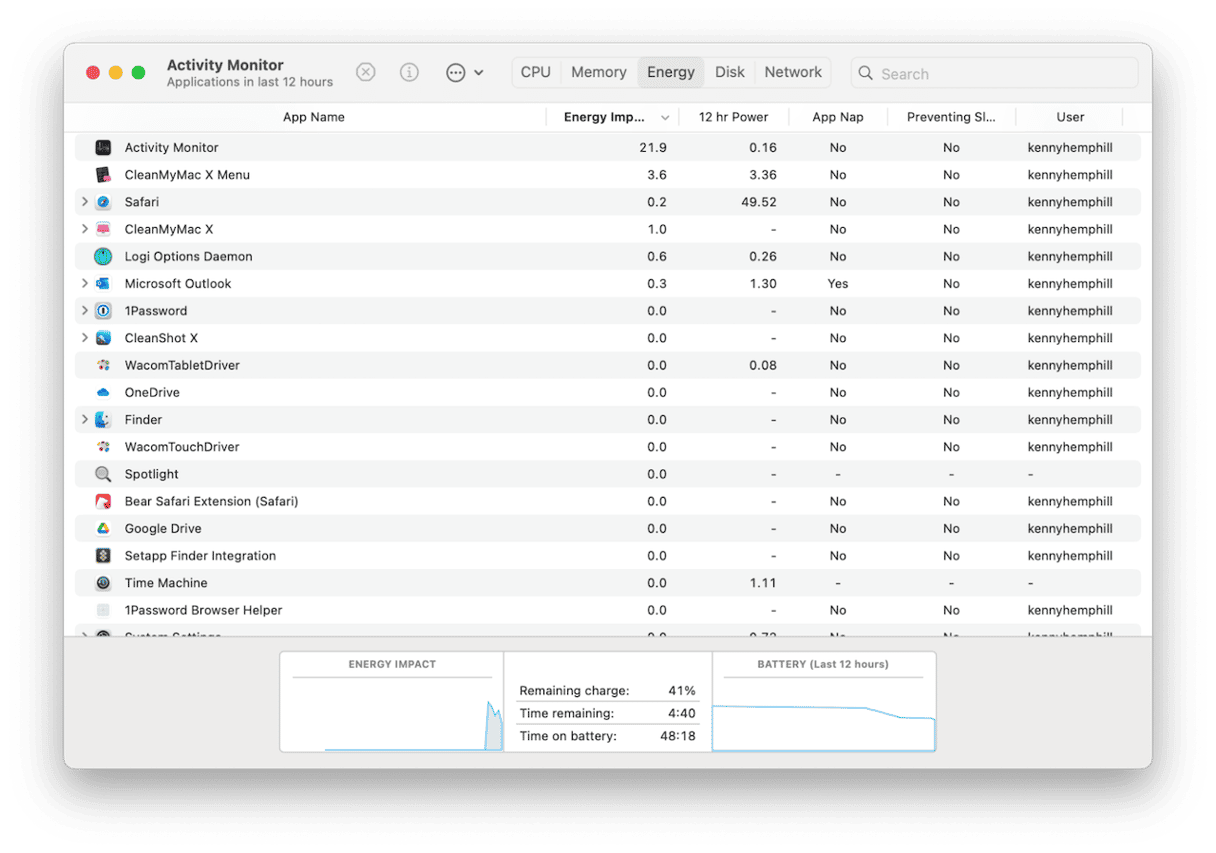1216x853 pixels.
Task: Open the Network tab
Action: [793, 72]
